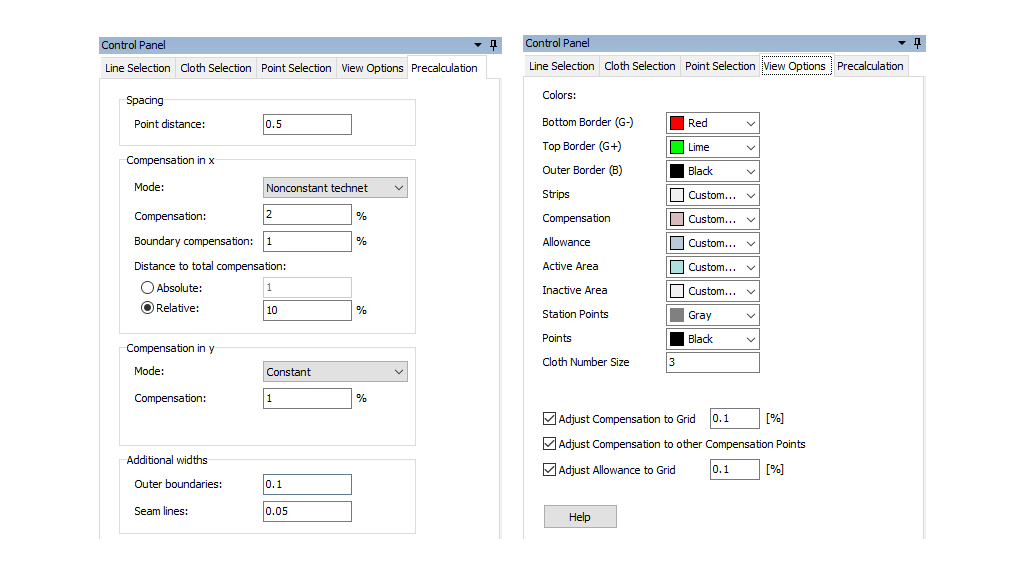
Task: Click the Point distance input field
Action: click(307, 124)
